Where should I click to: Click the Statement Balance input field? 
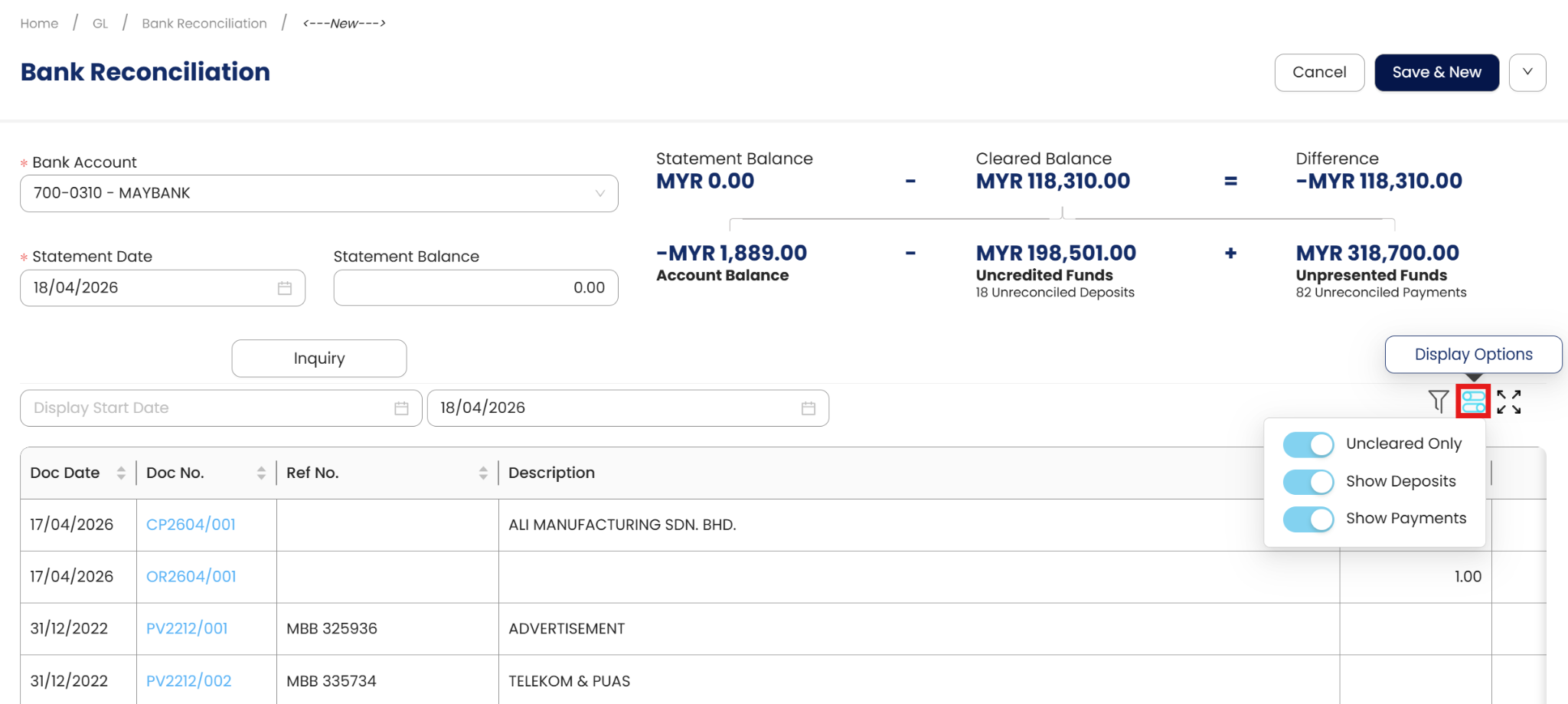click(x=475, y=288)
